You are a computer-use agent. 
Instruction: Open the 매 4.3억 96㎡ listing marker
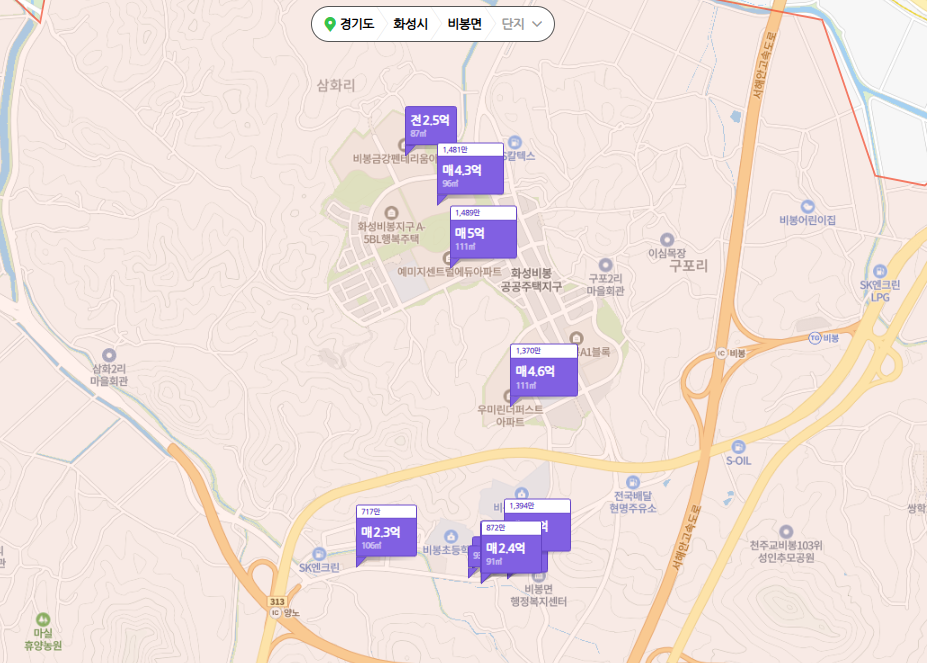[x=471, y=169]
